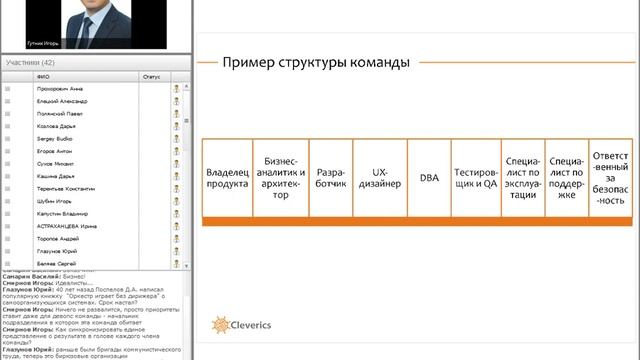Select participant name Беляев Сергей

click(56, 264)
